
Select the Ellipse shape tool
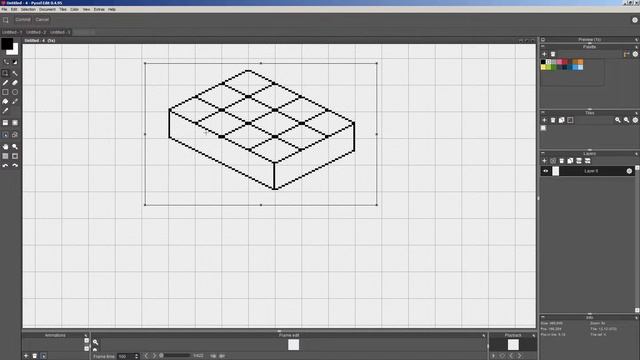pos(15,92)
